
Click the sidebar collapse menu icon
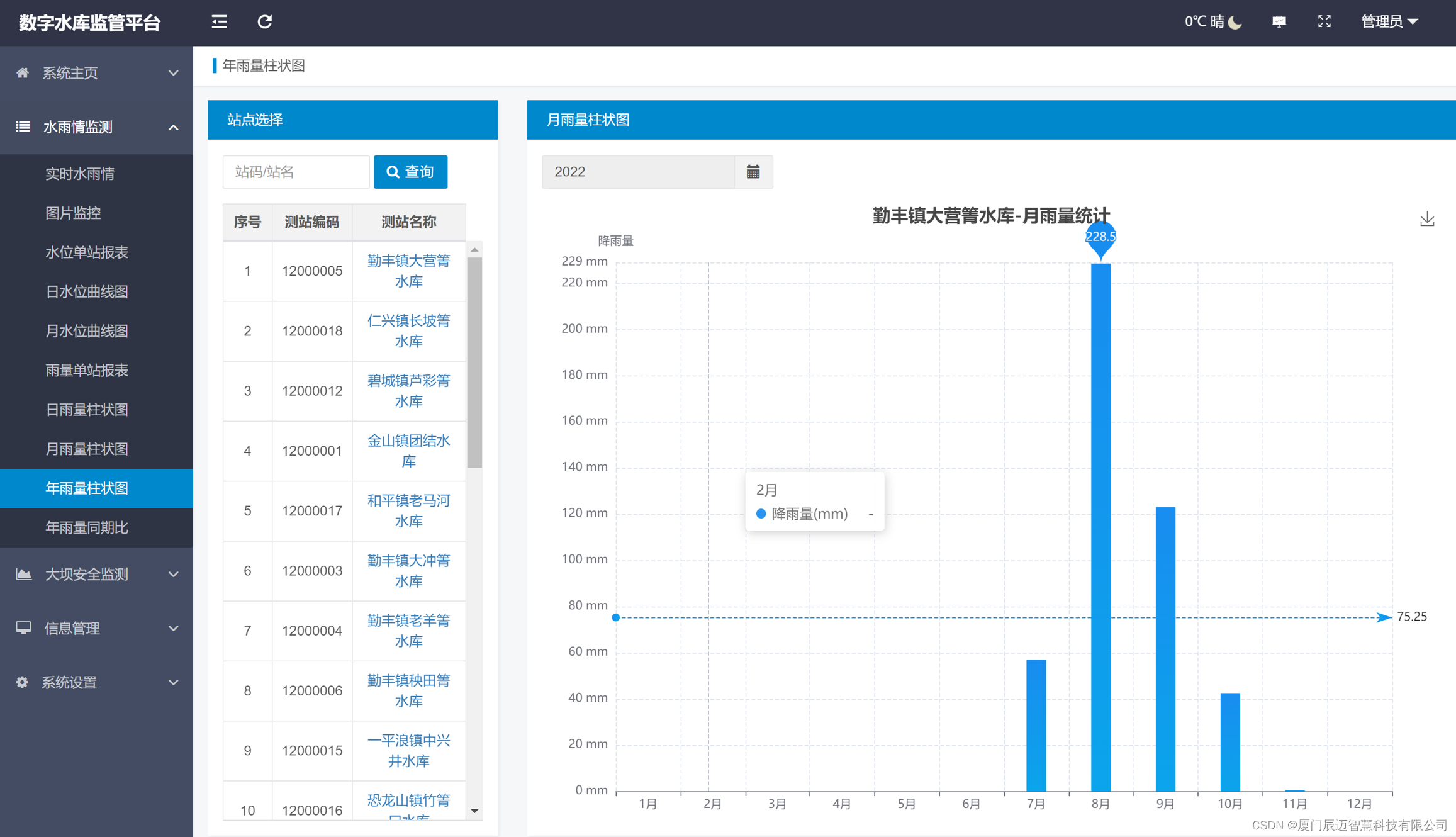click(x=219, y=22)
